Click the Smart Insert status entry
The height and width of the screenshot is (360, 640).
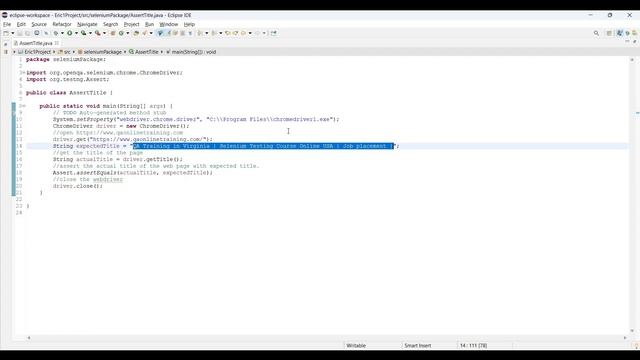pyautogui.click(x=418, y=346)
